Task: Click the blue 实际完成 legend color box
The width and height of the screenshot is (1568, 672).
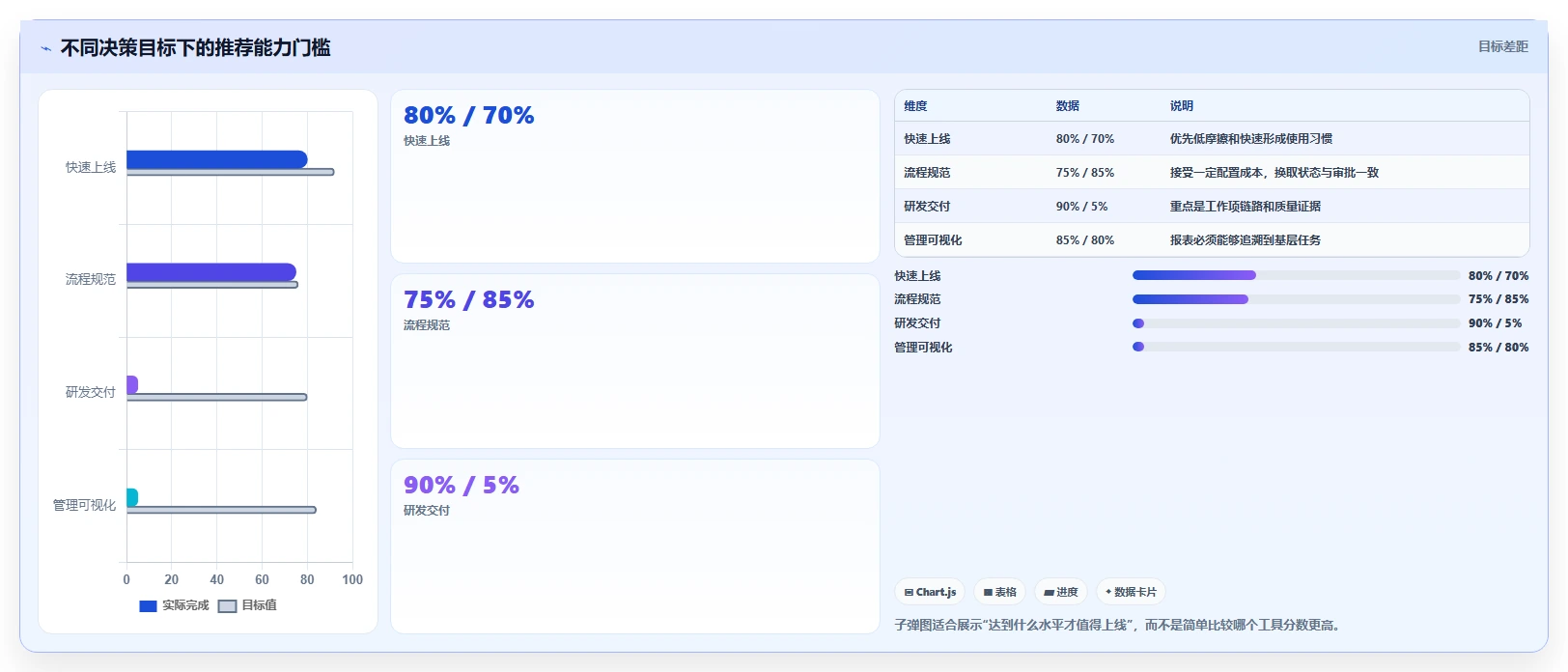Action: pos(148,606)
